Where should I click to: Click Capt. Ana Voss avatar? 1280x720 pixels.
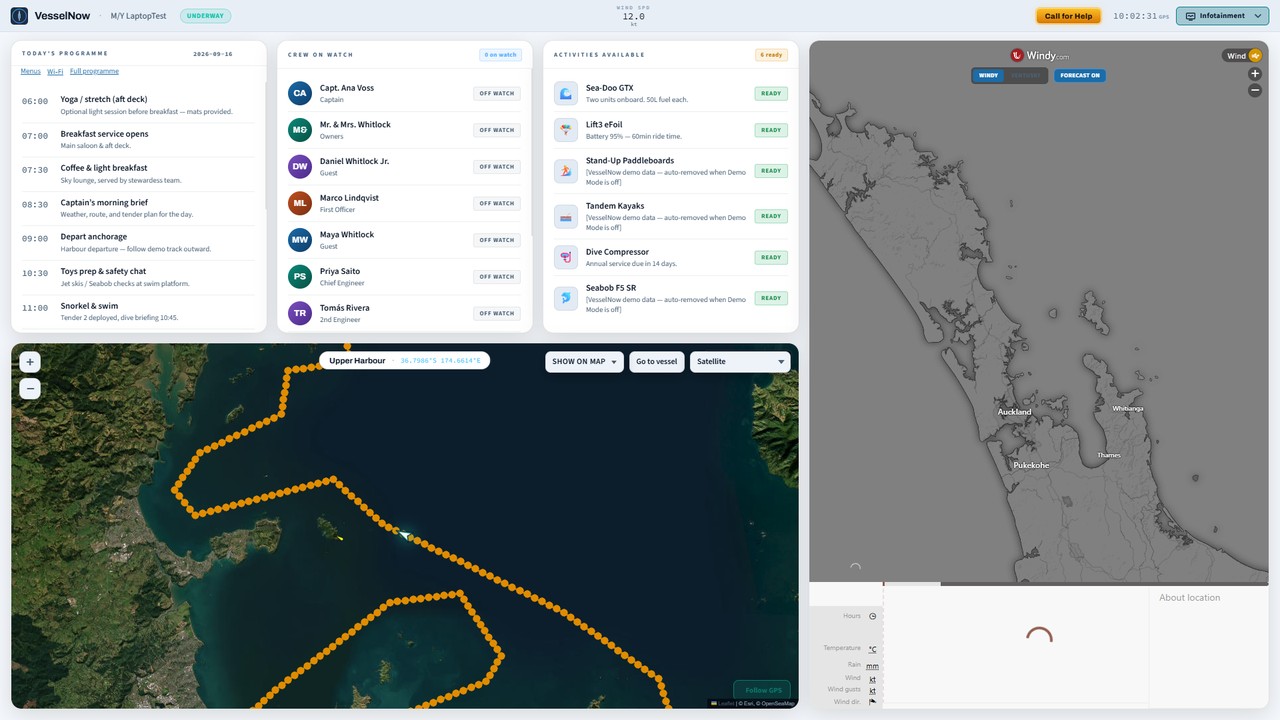point(299,93)
